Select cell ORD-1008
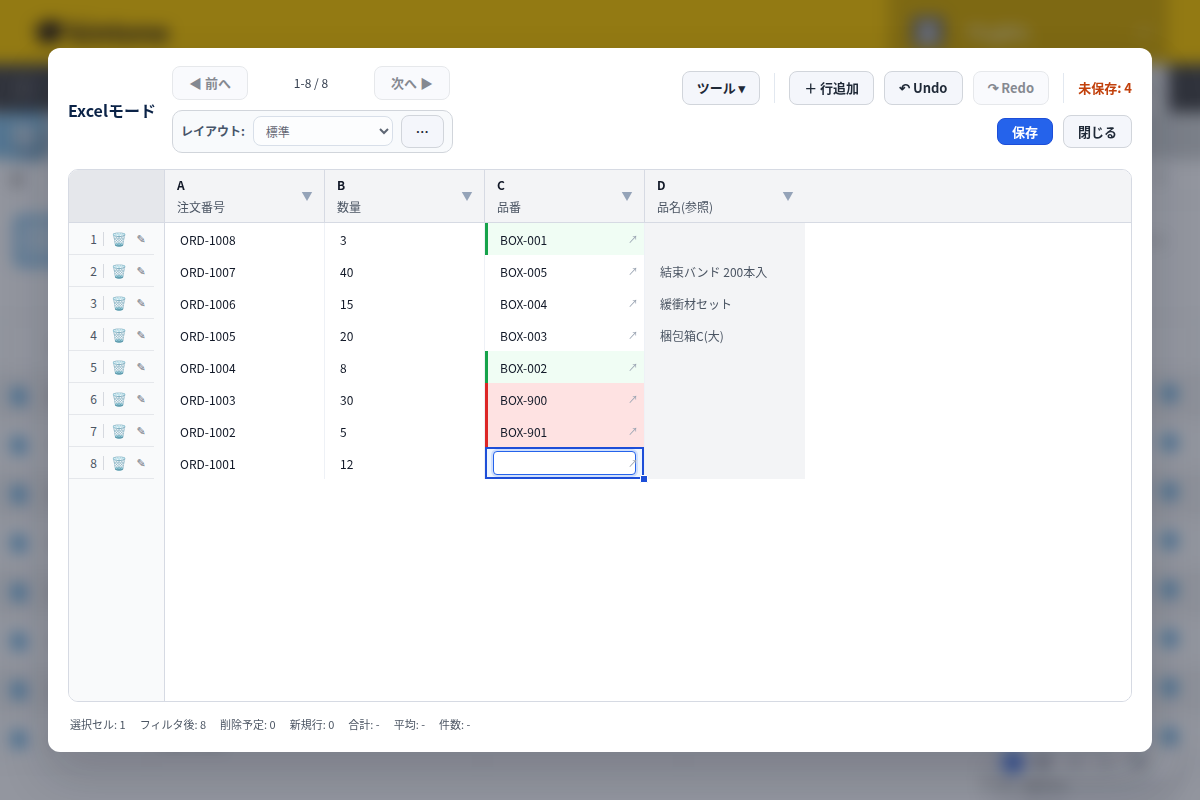The image size is (1200, 800). pos(245,239)
